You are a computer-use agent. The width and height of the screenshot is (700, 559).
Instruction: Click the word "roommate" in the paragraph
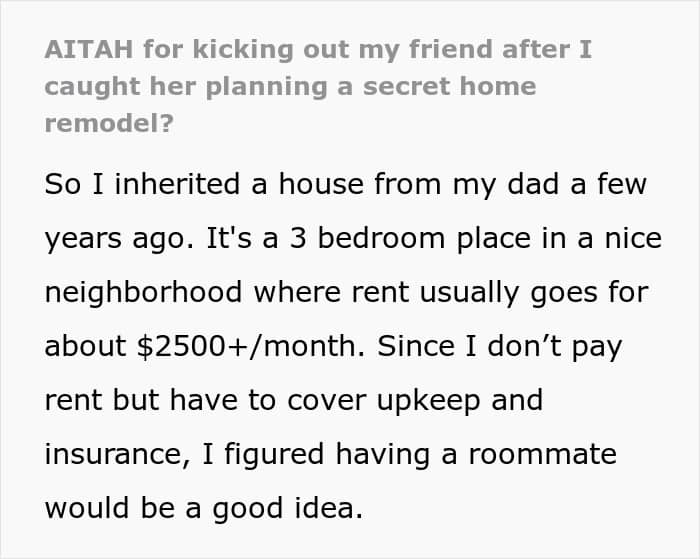tap(542, 454)
